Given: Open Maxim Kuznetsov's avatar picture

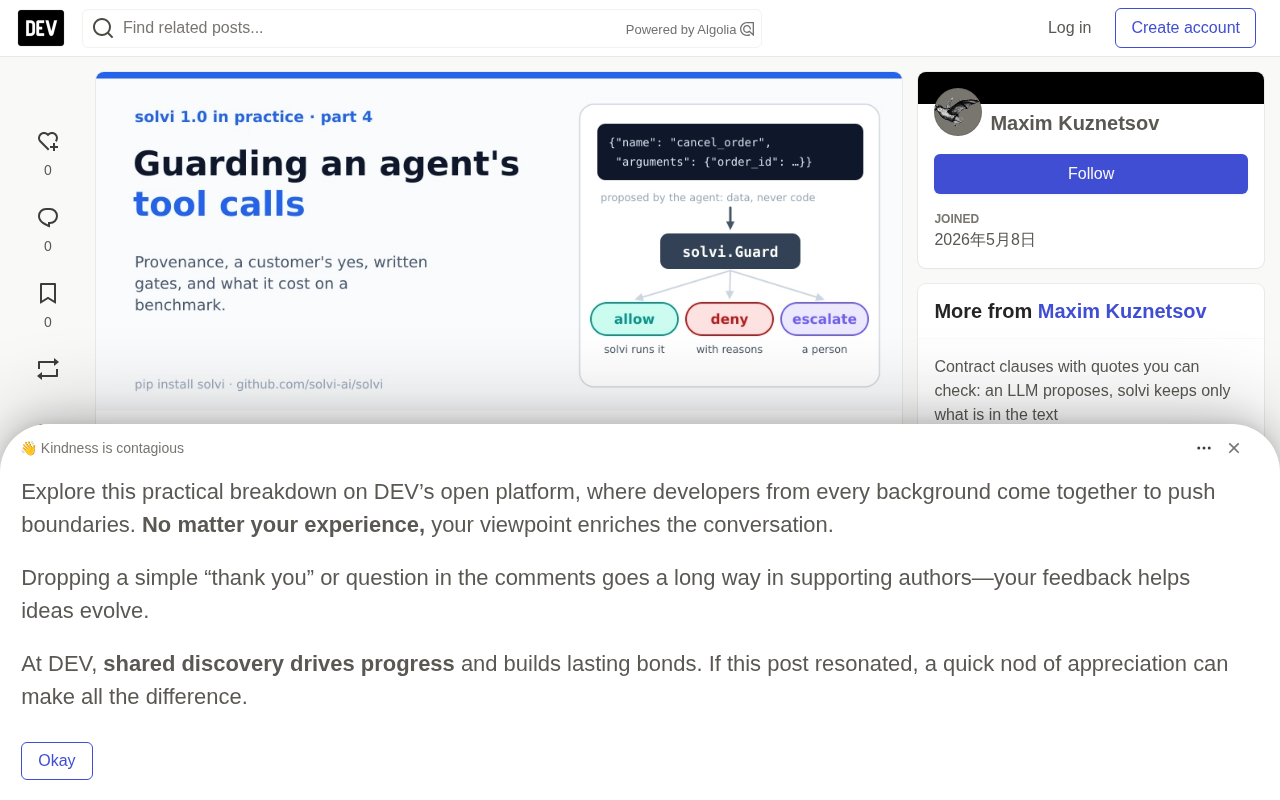Looking at the screenshot, I should pyautogui.click(x=958, y=112).
